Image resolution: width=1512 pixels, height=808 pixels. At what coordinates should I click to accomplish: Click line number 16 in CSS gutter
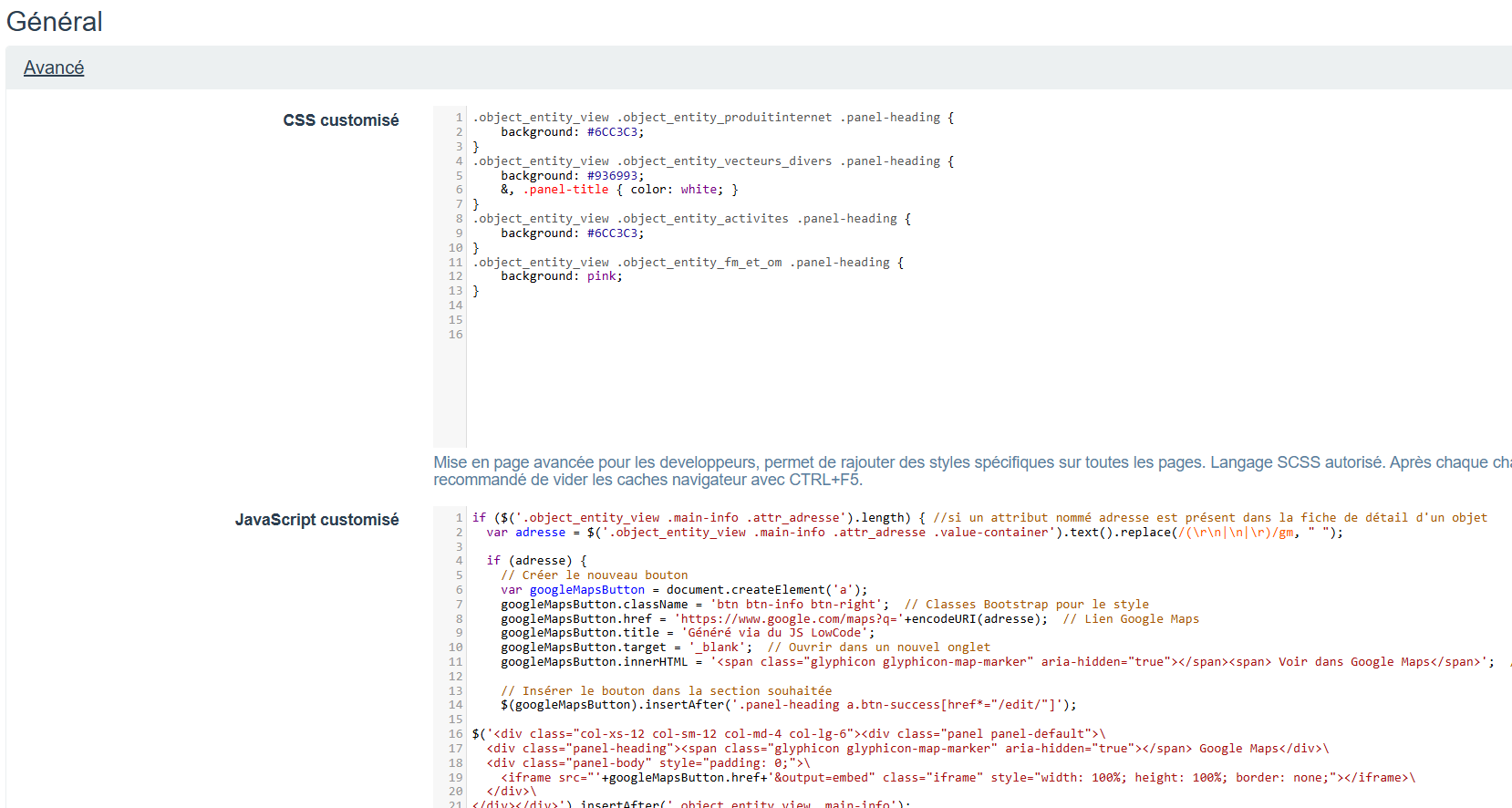[455, 335]
